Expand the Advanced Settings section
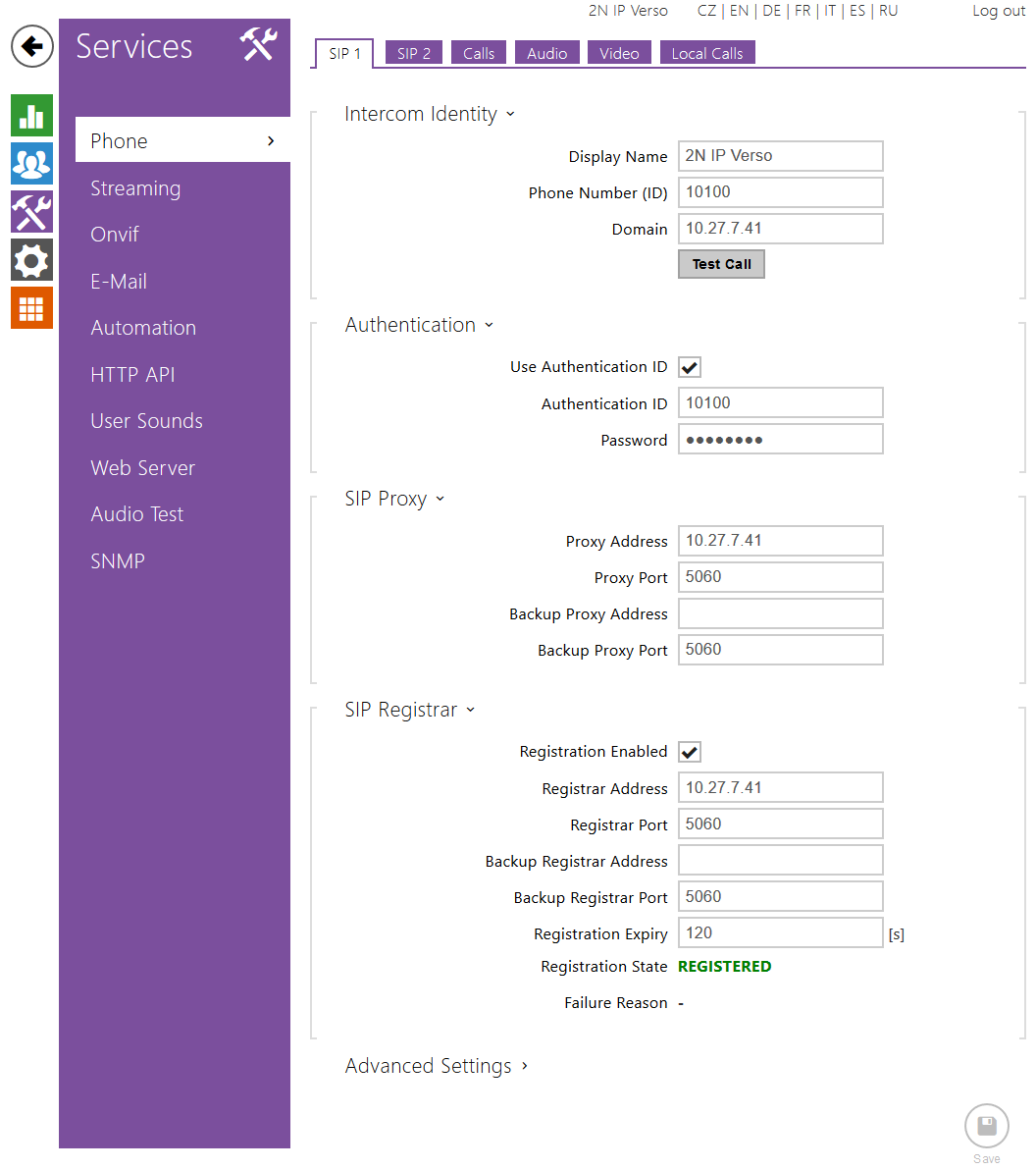The width and height of the screenshot is (1036, 1169). tap(436, 1066)
